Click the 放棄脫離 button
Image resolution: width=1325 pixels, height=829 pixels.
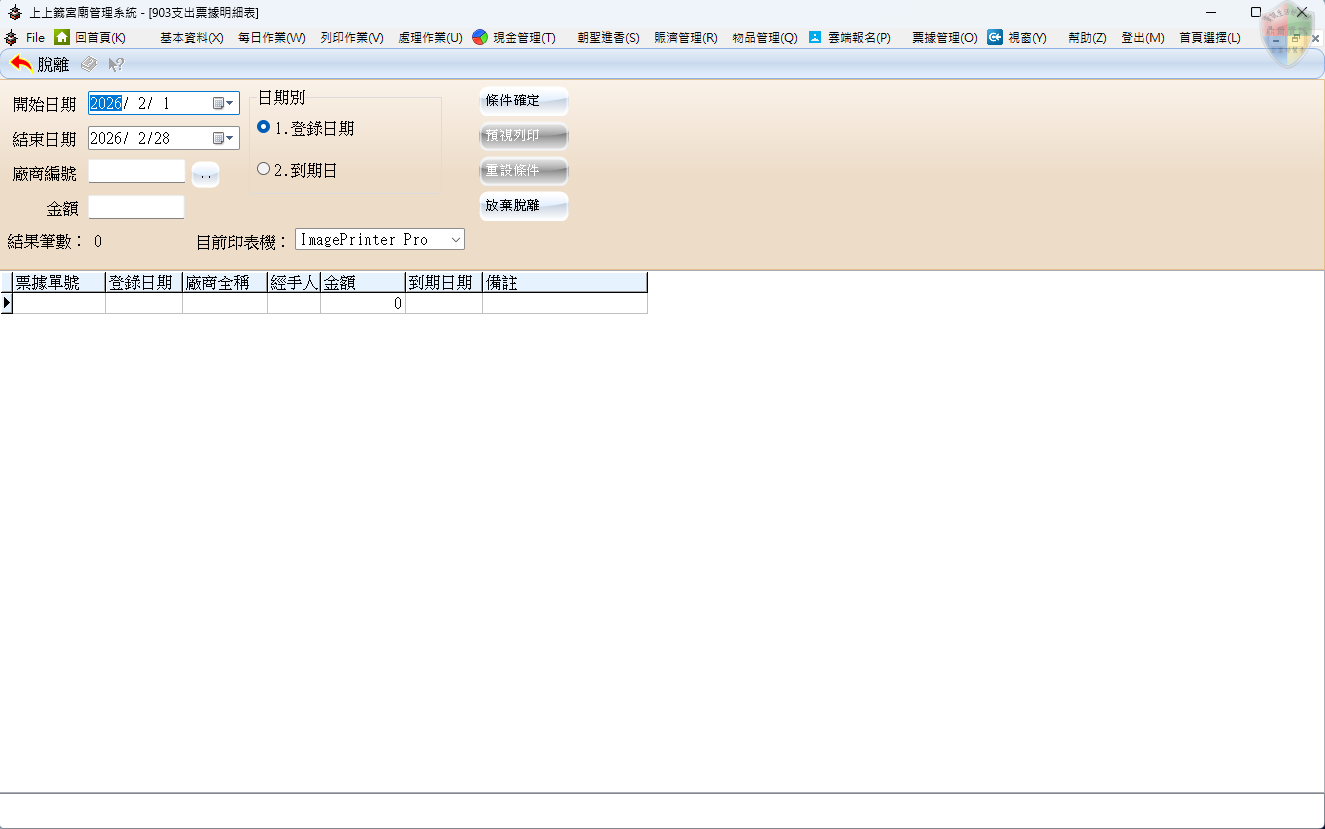(x=524, y=206)
